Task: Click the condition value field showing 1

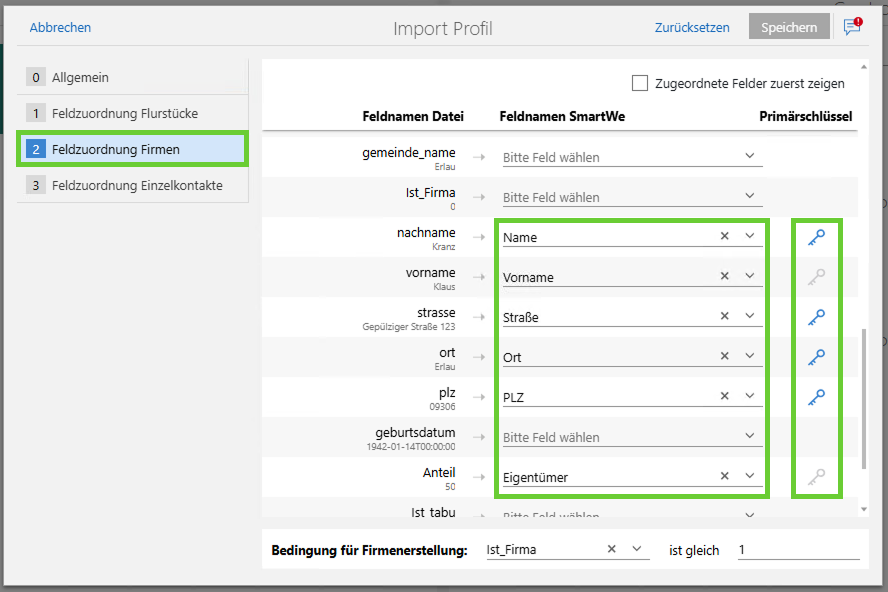Action: click(x=797, y=549)
